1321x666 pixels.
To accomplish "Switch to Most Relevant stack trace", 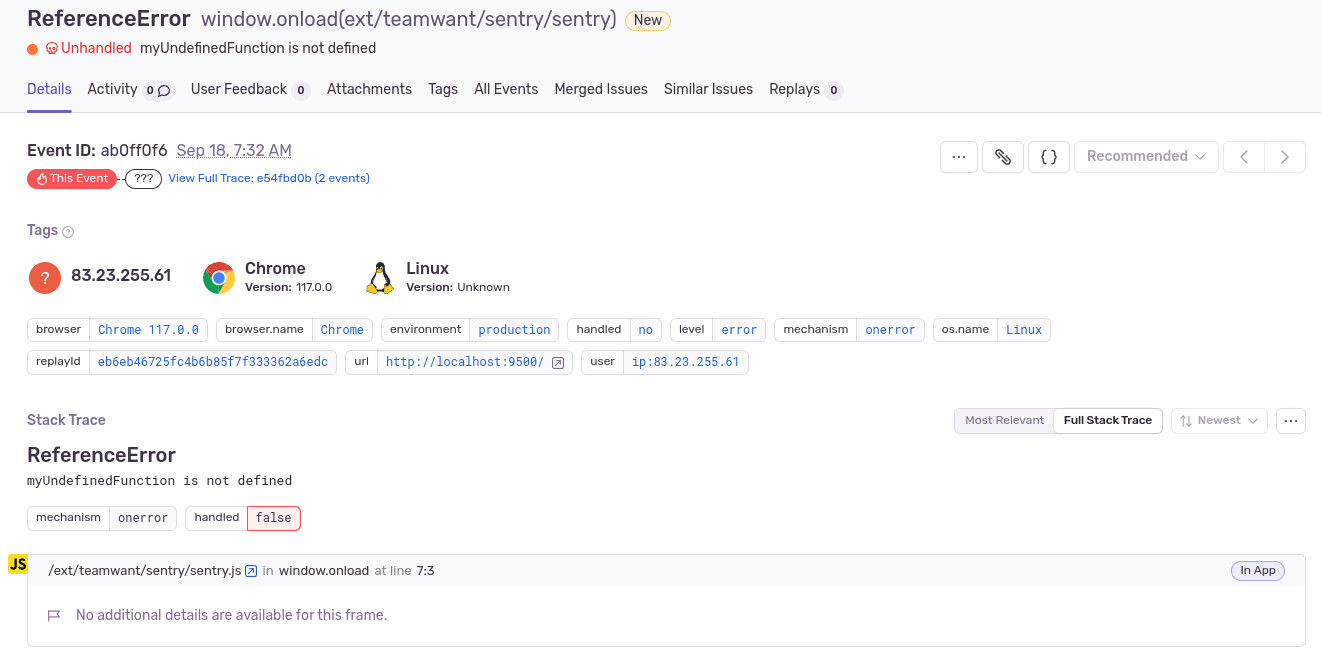I will [x=1004, y=421].
